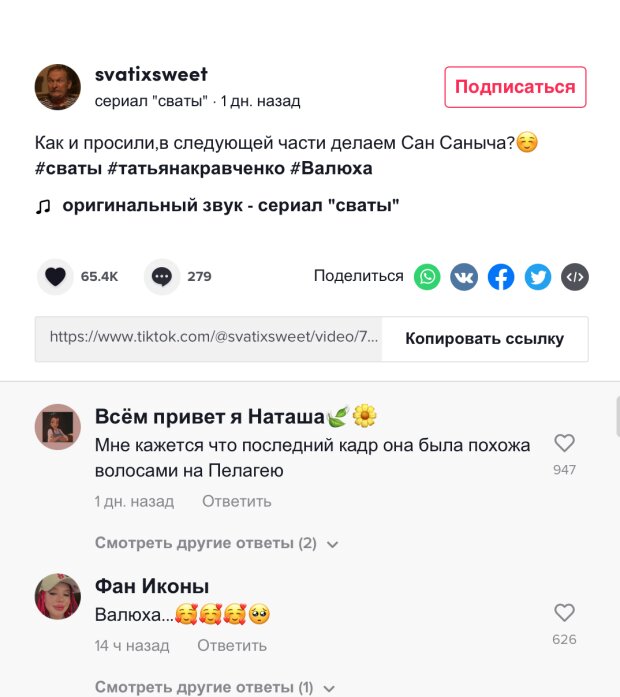620x697 pixels.
Task: Select the video URL field
Action: coord(208,339)
